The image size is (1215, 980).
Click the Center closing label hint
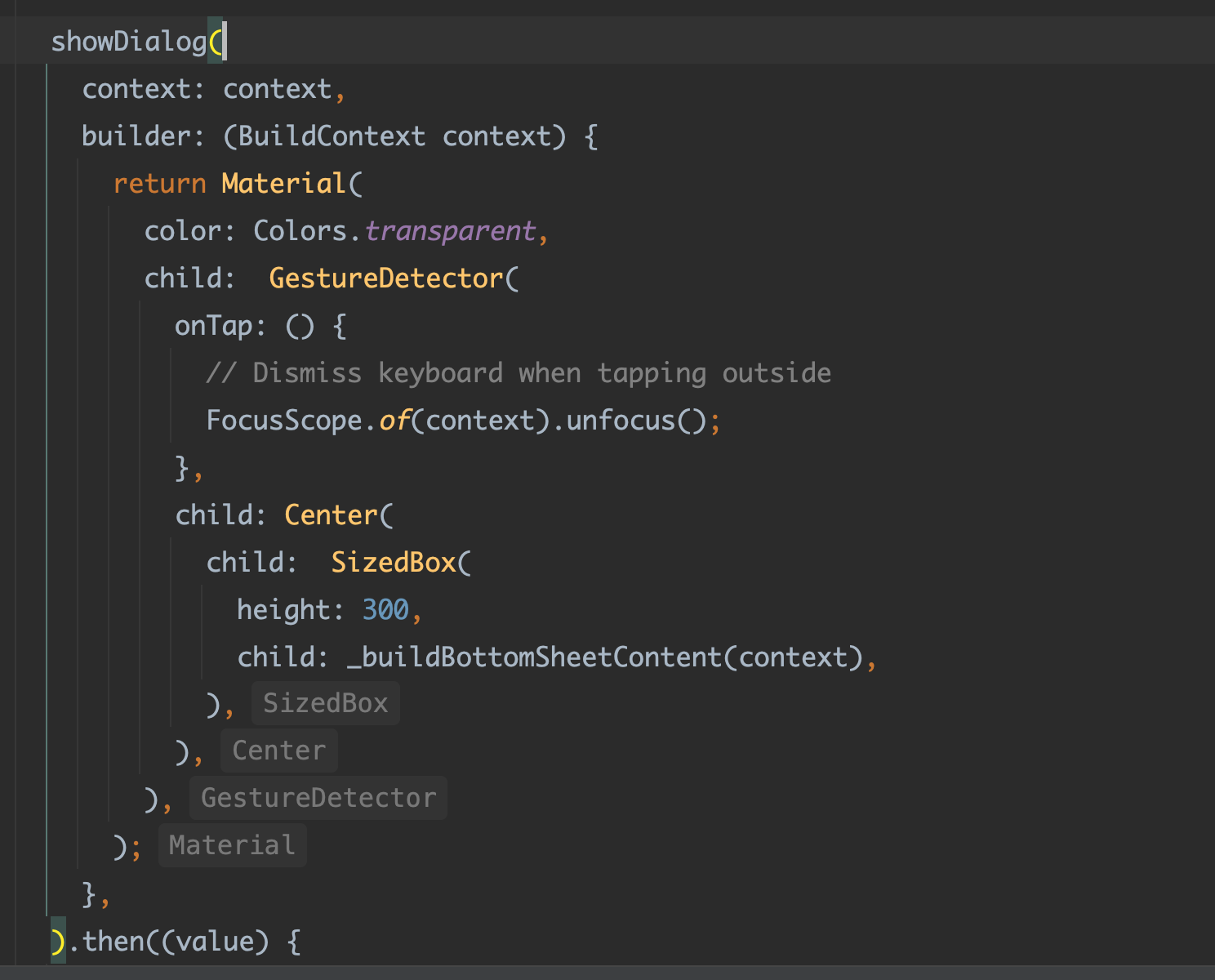click(278, 751)
